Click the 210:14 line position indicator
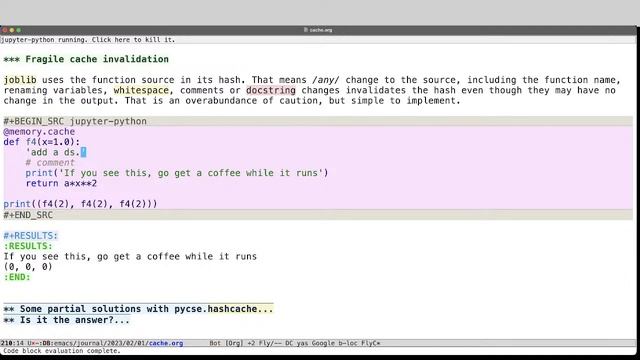Image resolution: width=640 pixels, height=360 pixels. click(x=12, y=343)
